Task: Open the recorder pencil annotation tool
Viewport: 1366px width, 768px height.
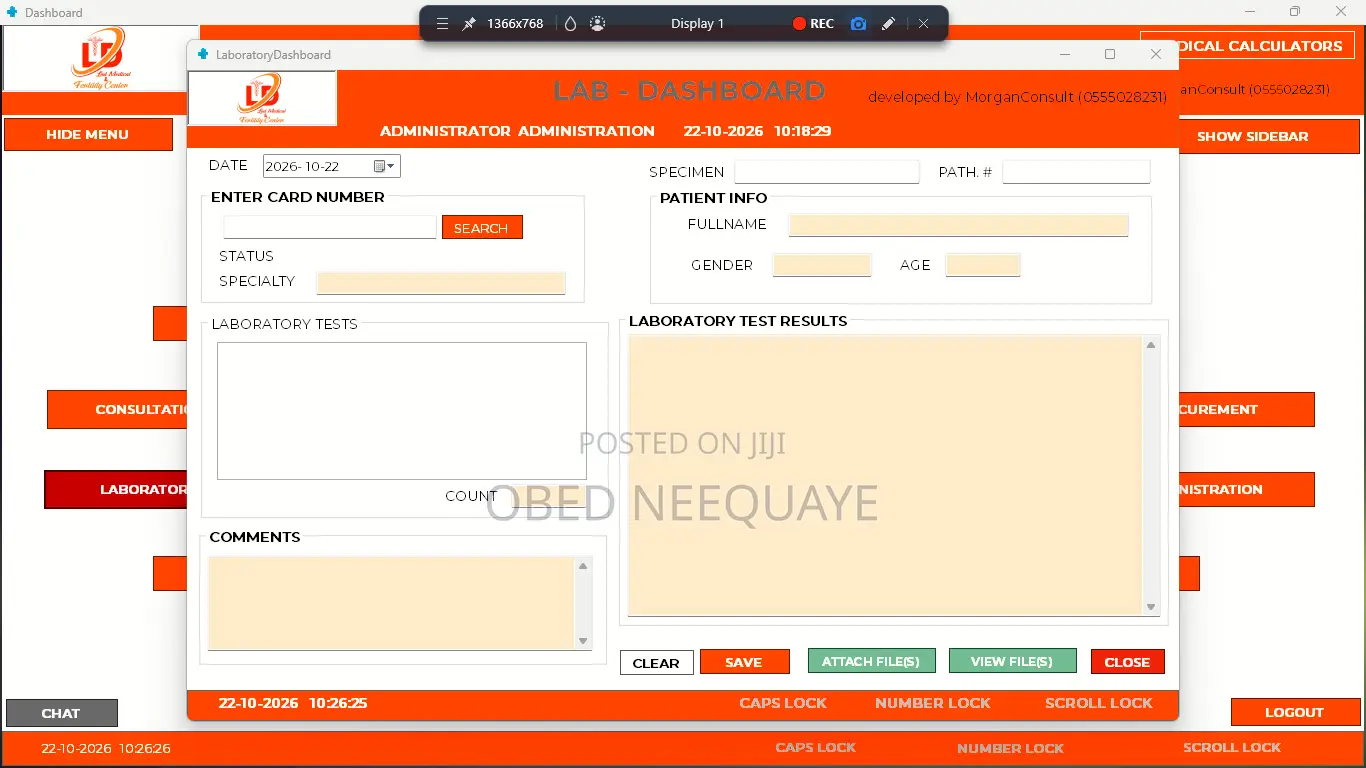Action: [888, 23]
